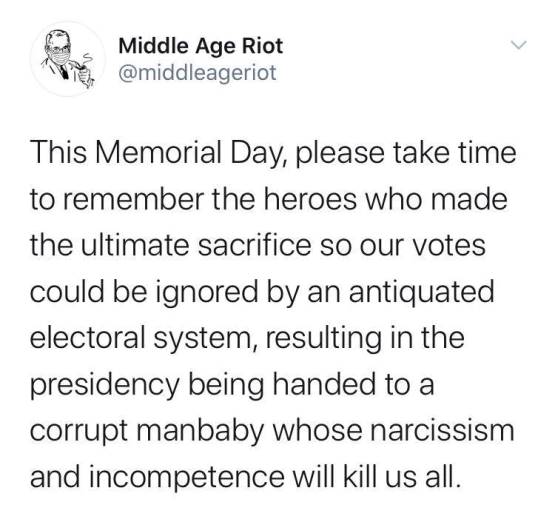Screen dimensions: 555x522
Task: Click the phrase "electoral system"
Action: tap(140, 338)
